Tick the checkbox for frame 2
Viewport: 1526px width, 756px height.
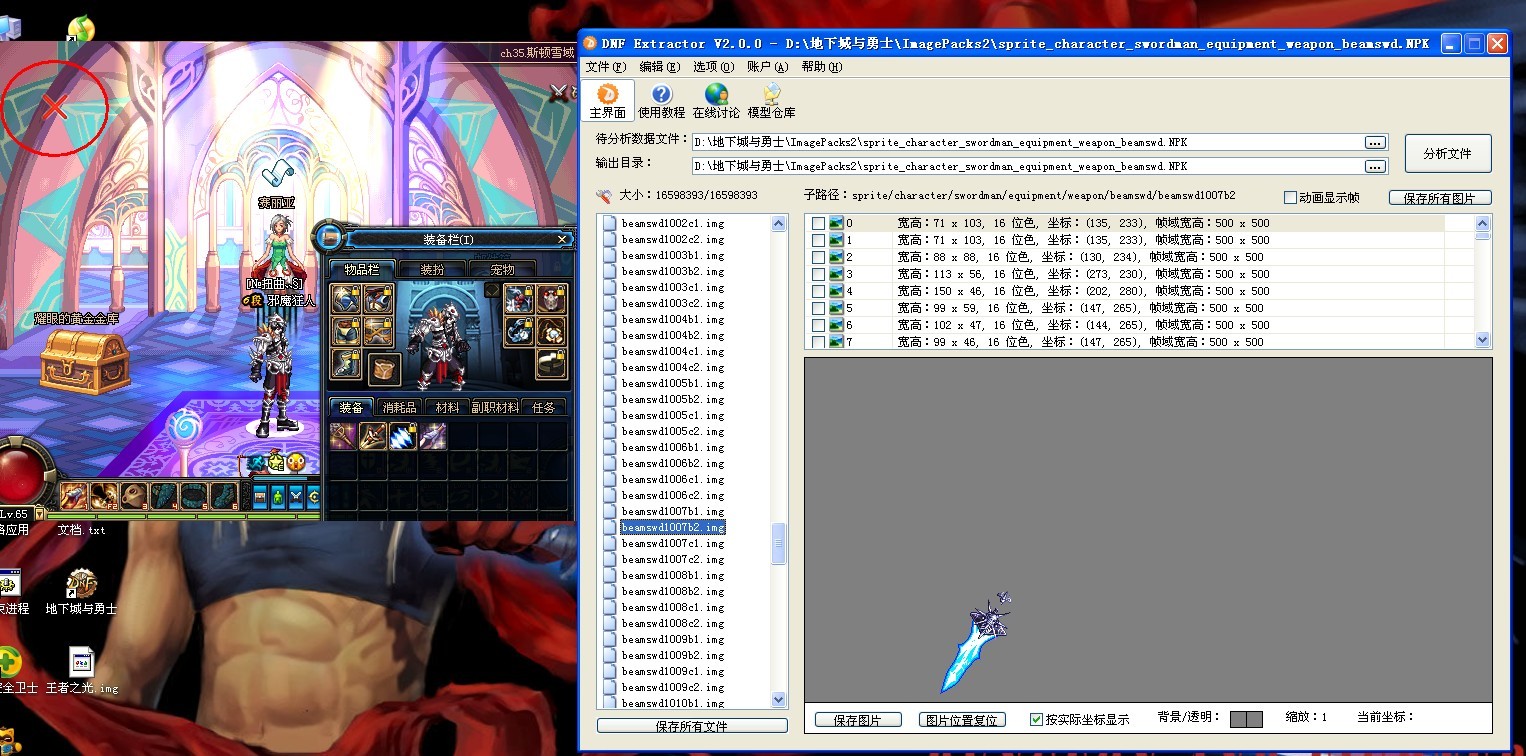point(818,257)
